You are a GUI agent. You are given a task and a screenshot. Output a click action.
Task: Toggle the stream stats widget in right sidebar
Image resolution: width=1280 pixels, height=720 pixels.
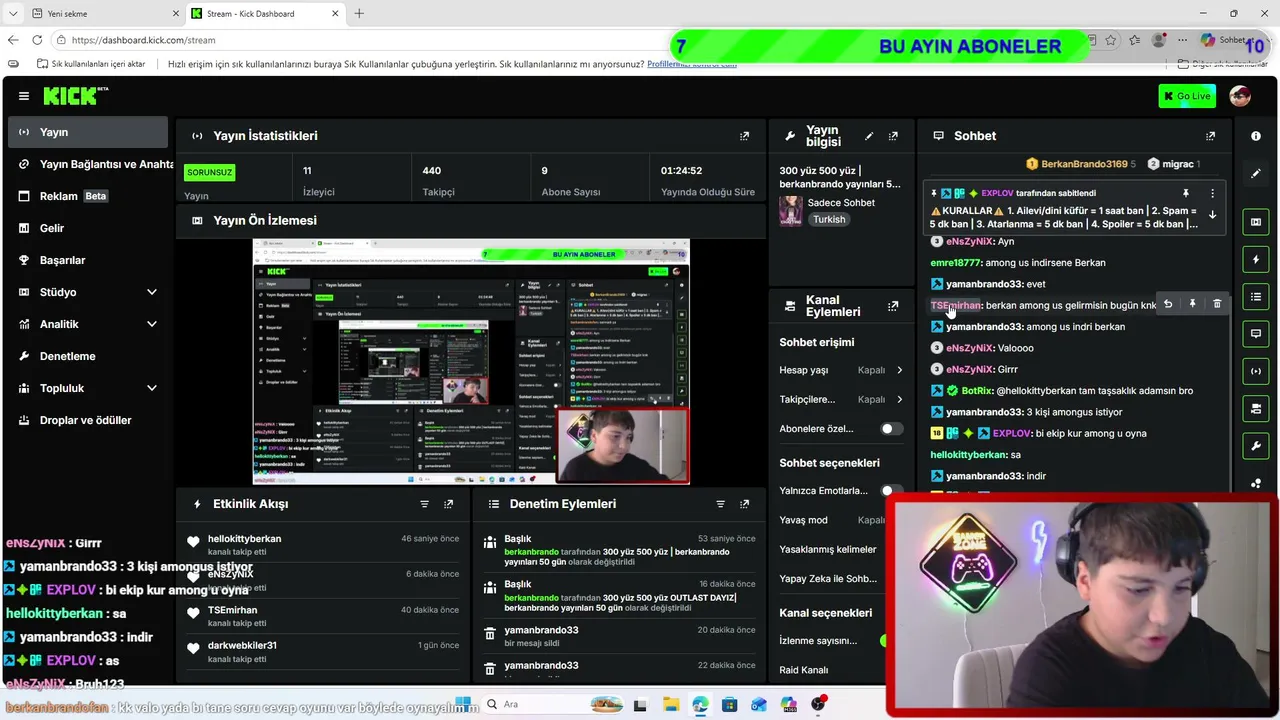tap(1256, 371)
